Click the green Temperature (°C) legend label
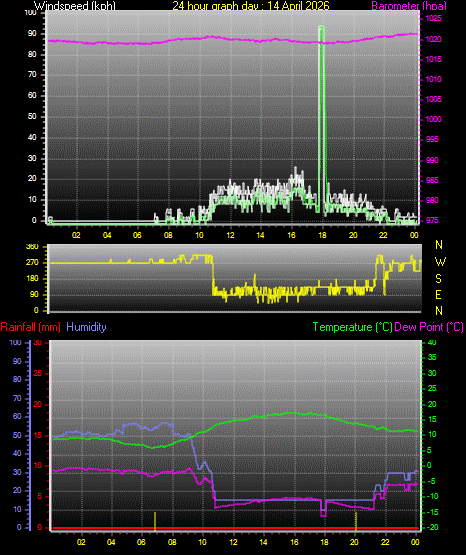Screen dimensions: 466x555 [x=352, y=327]
